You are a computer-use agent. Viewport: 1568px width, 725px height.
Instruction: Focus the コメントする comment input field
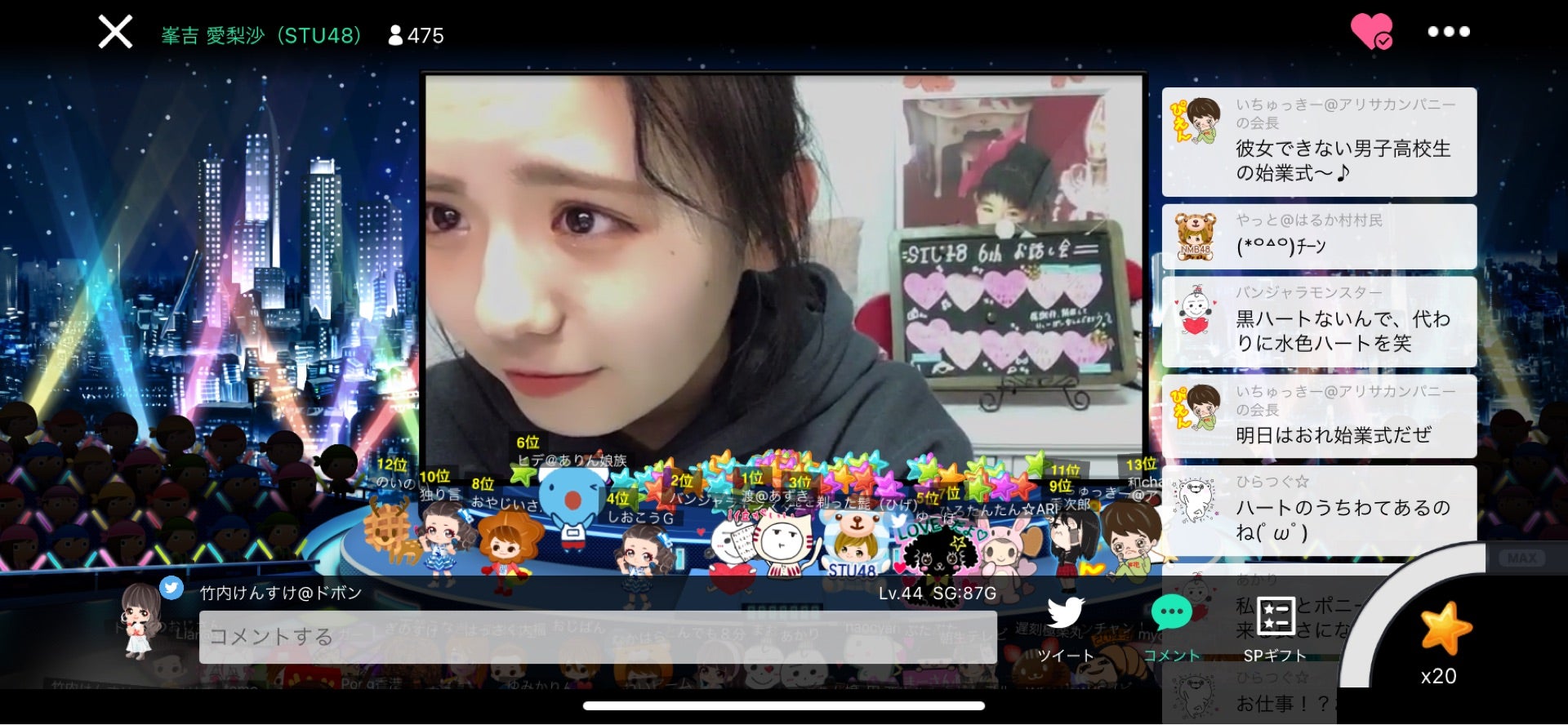pyautogui.click(x=598, y=637)
